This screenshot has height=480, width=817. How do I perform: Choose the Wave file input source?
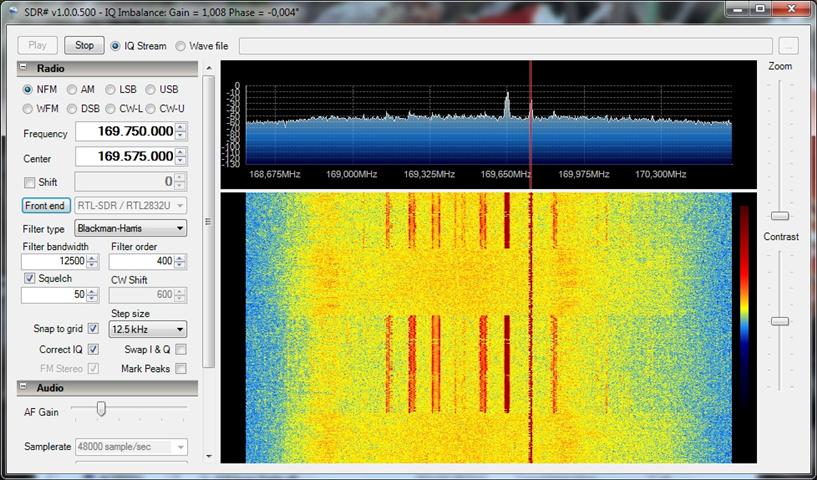point(181,46)
